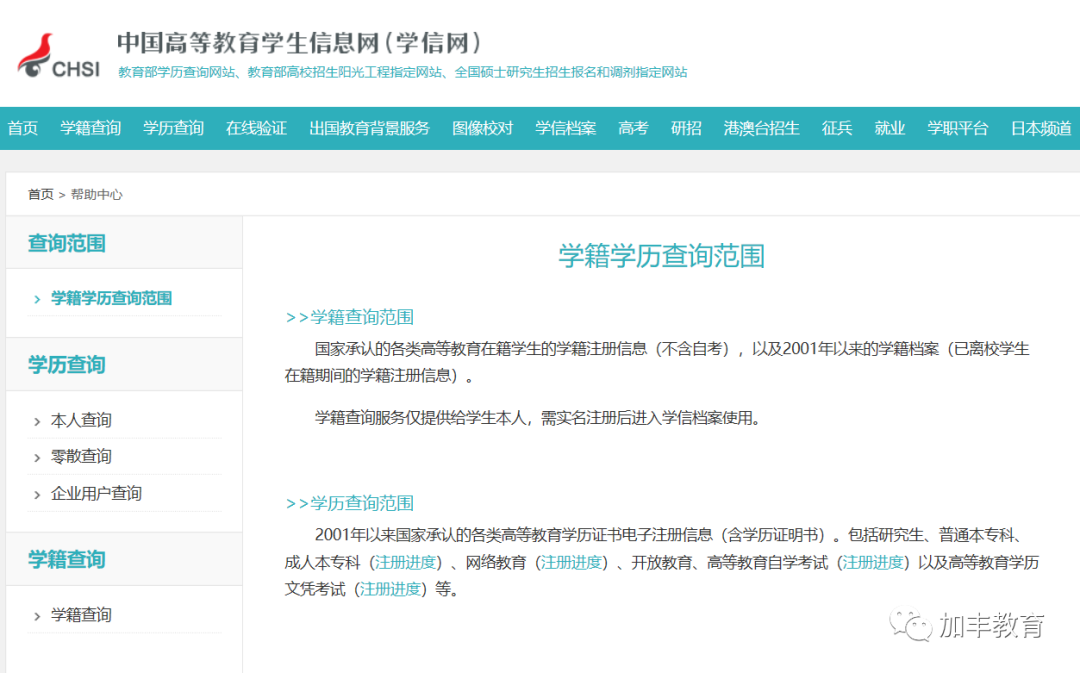Go to 就业 via the top navigation
Screen dimensions: 1080x673
889,128
